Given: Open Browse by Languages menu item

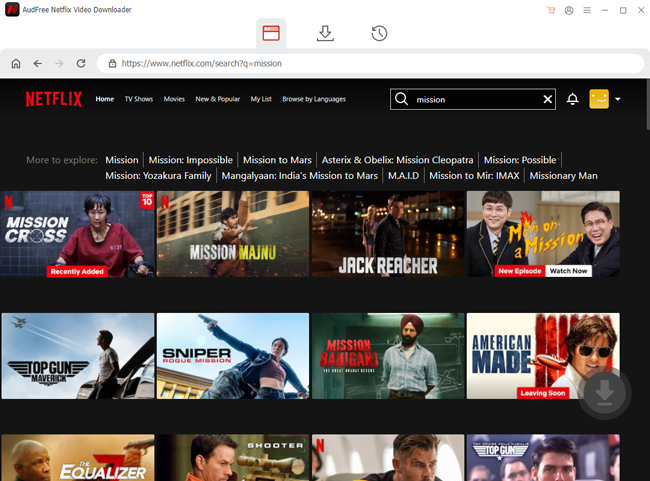Looking at the screenshot, I should pyautogui.click(x=314, y=99).
